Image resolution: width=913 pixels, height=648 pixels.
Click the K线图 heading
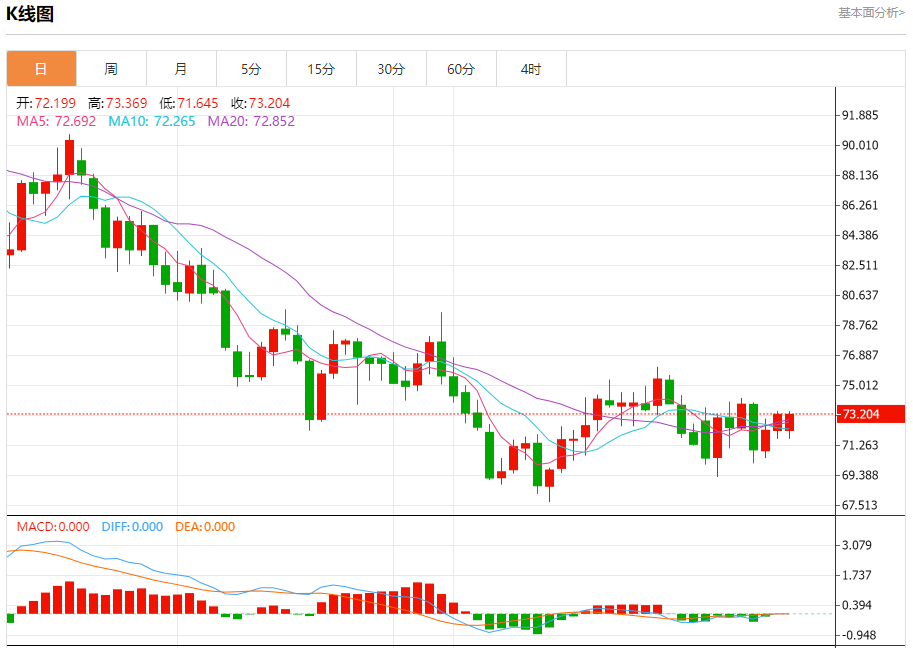(30, 13)
